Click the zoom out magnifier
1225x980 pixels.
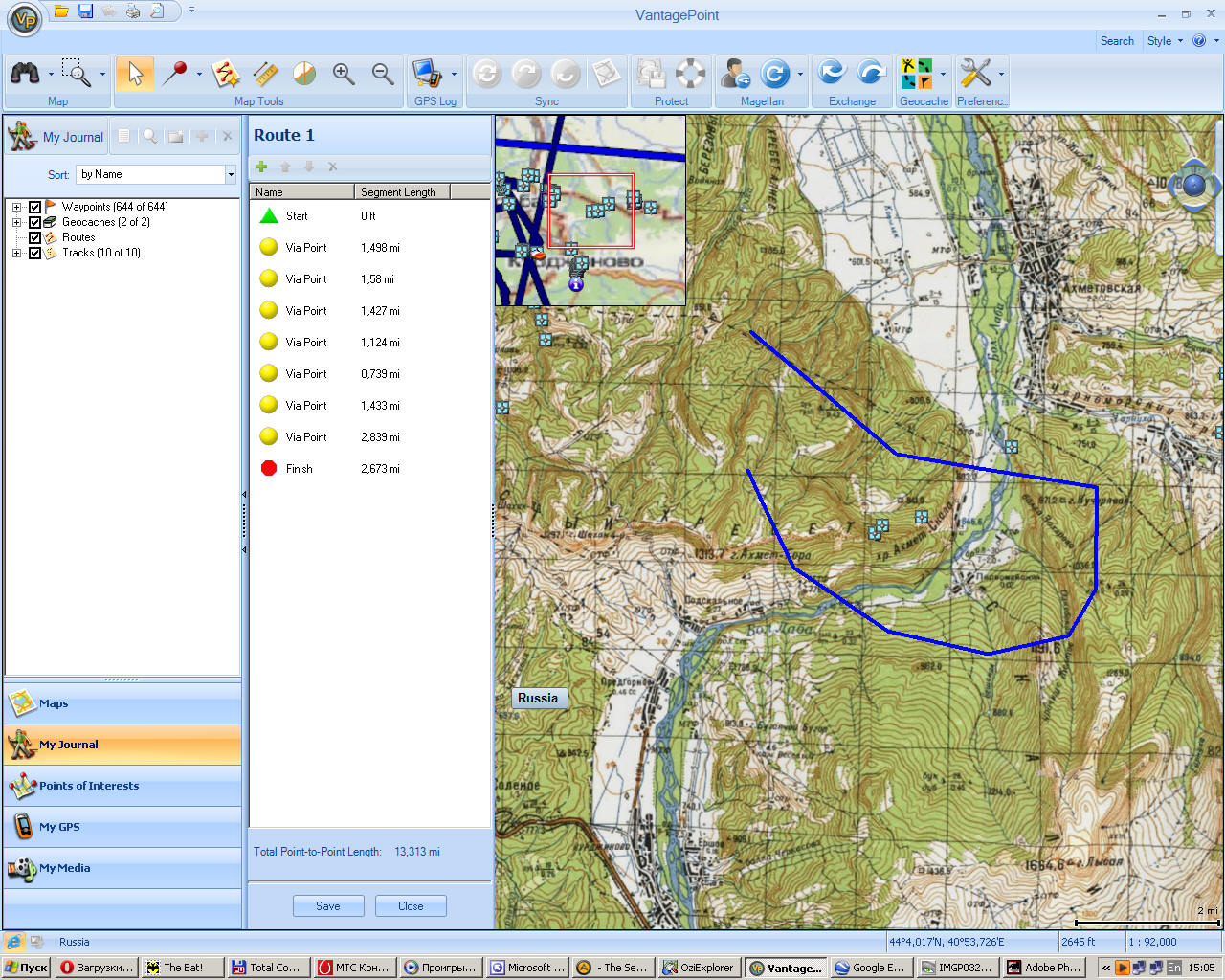(383, 73)
